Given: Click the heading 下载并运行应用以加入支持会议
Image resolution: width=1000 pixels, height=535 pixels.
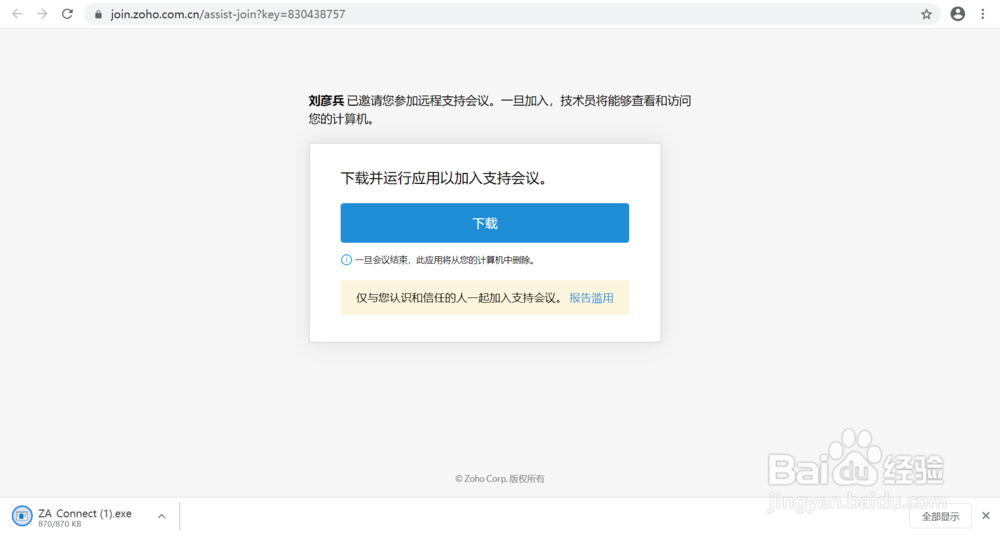Looking at the screenshot, I should pos(445,179).
